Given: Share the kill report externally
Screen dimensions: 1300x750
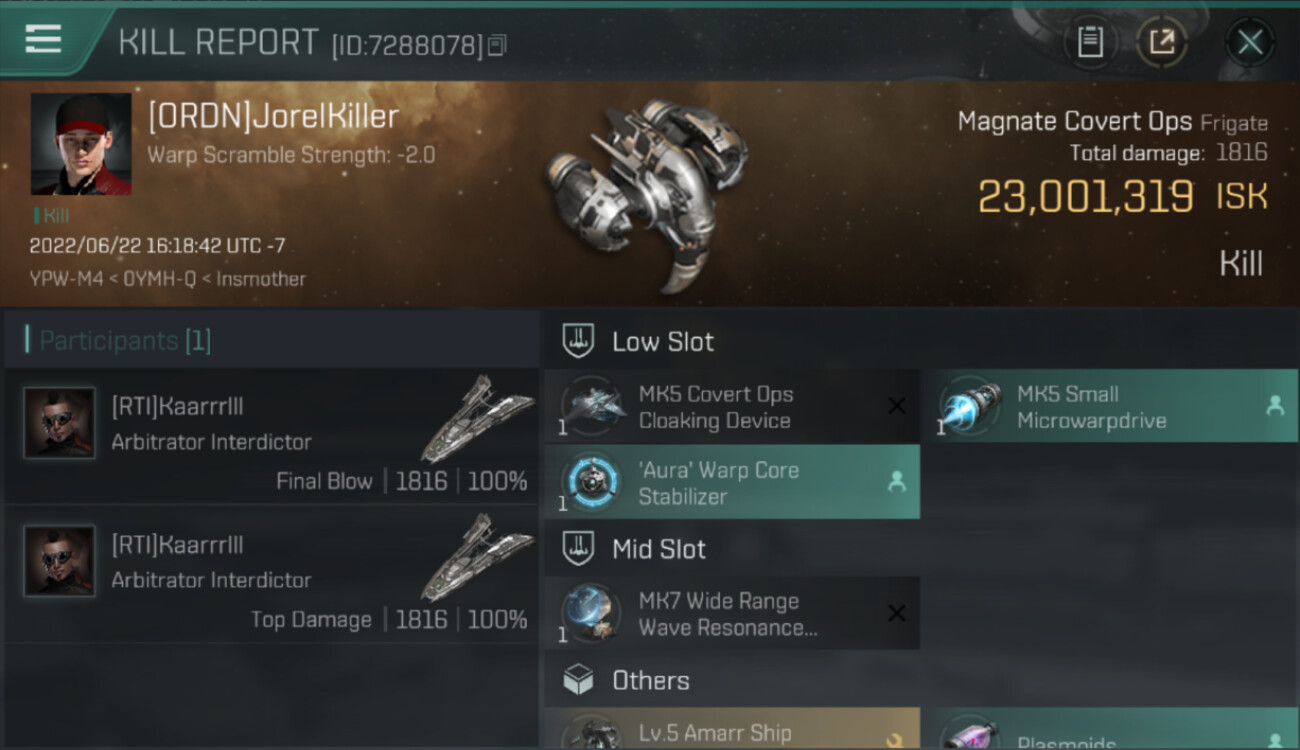Looking at the screenshot, I should (x=1161, y=42).
